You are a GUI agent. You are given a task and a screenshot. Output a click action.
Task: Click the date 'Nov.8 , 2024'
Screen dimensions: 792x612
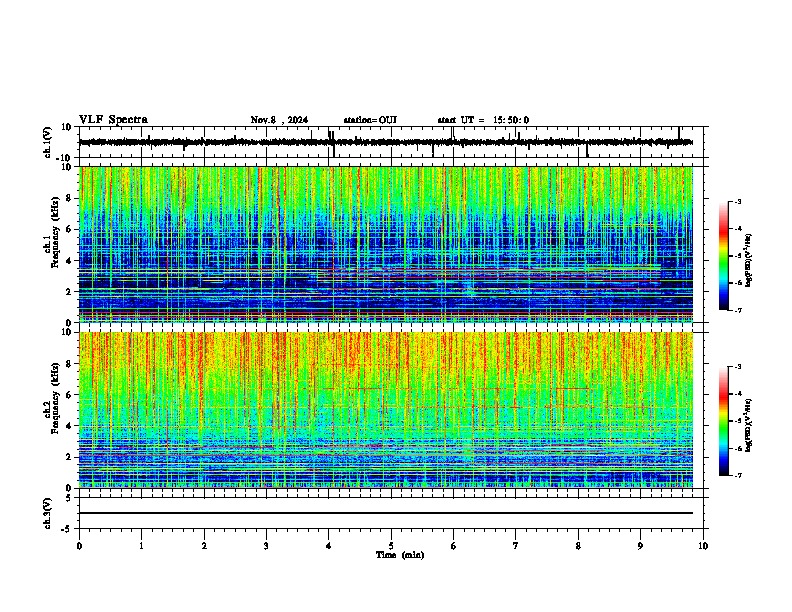click(279, 120)
